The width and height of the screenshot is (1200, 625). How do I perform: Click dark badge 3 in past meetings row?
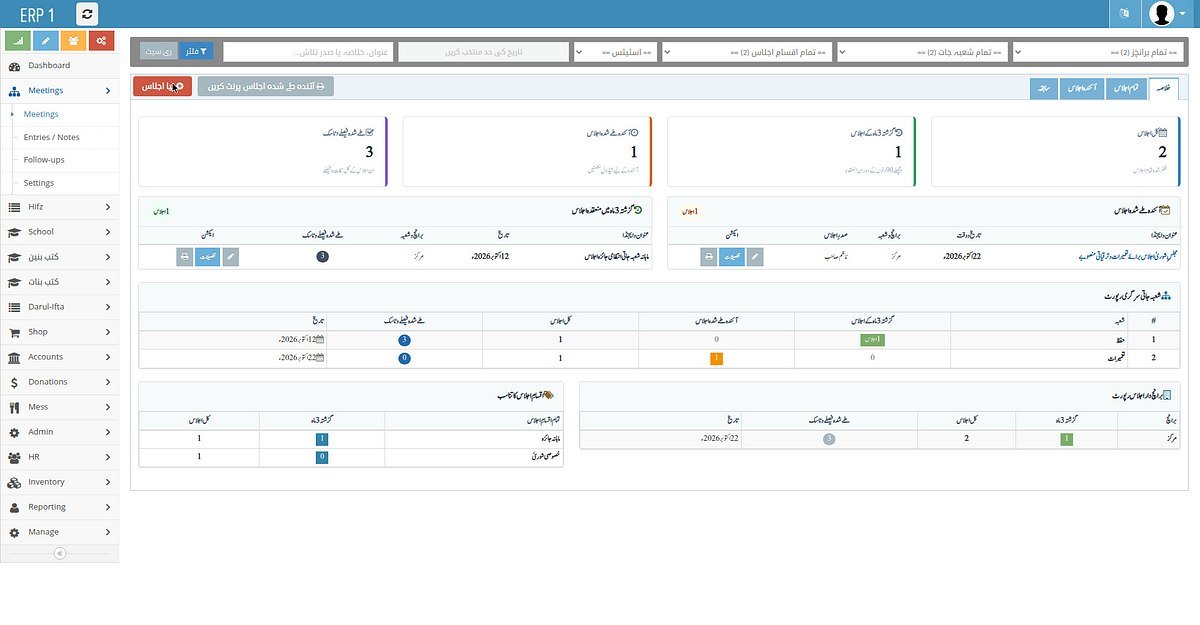tap(323, 257)
